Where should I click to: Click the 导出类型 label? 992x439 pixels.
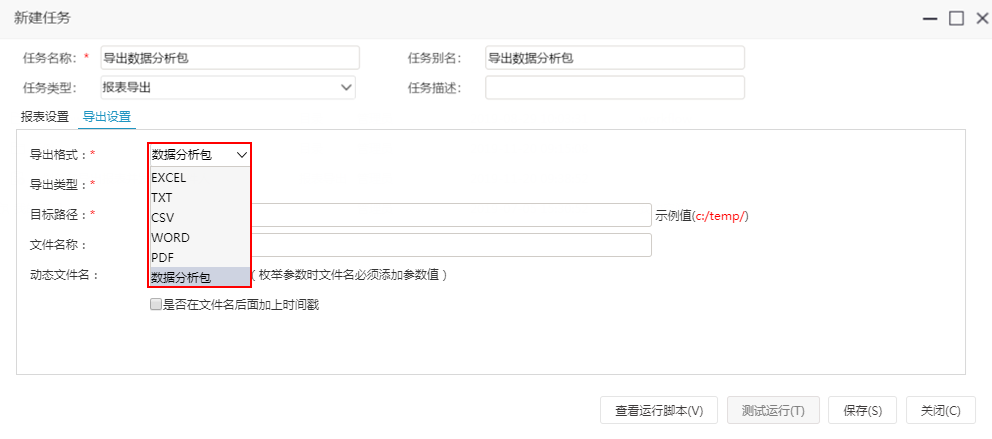(x=58, y=184)
